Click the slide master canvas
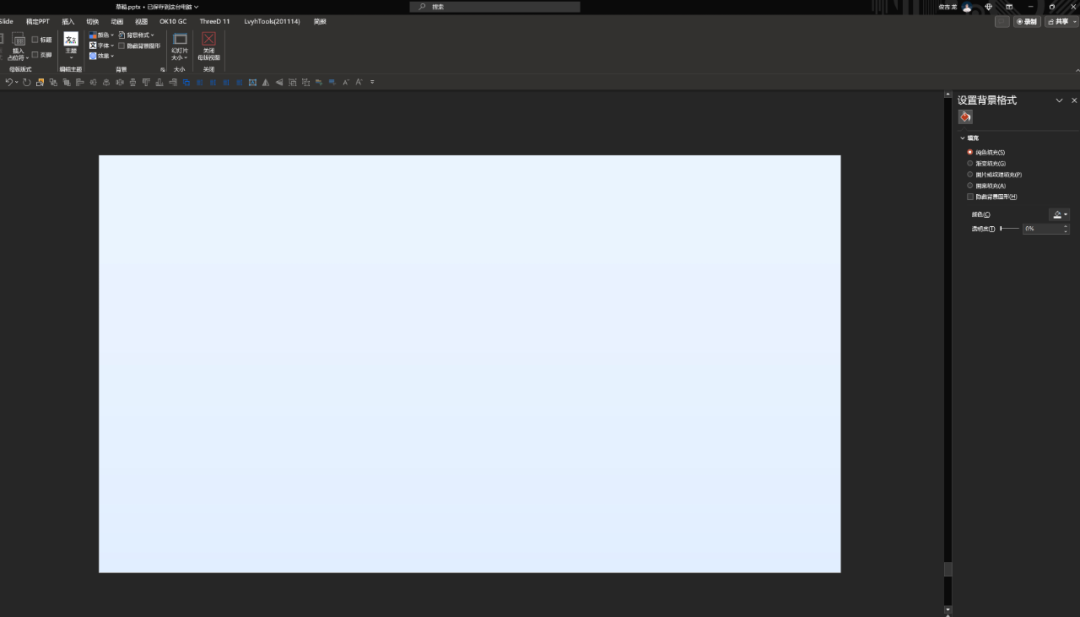1080x617 pixels. point(469,364)
